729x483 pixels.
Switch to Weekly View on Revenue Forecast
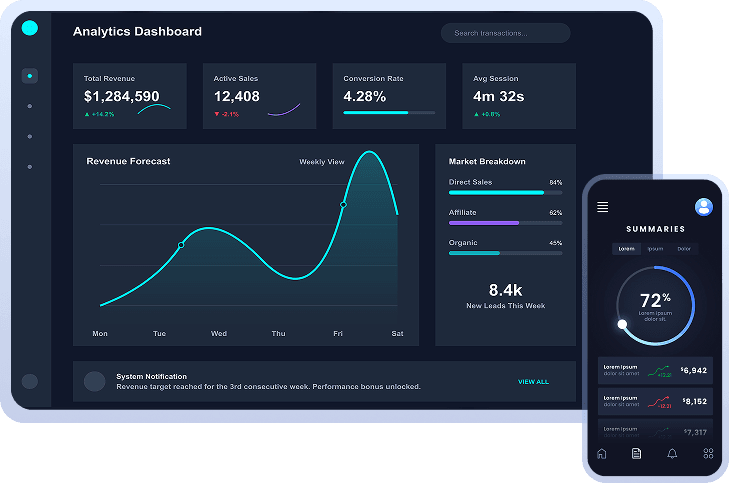[x=322, y=162]
